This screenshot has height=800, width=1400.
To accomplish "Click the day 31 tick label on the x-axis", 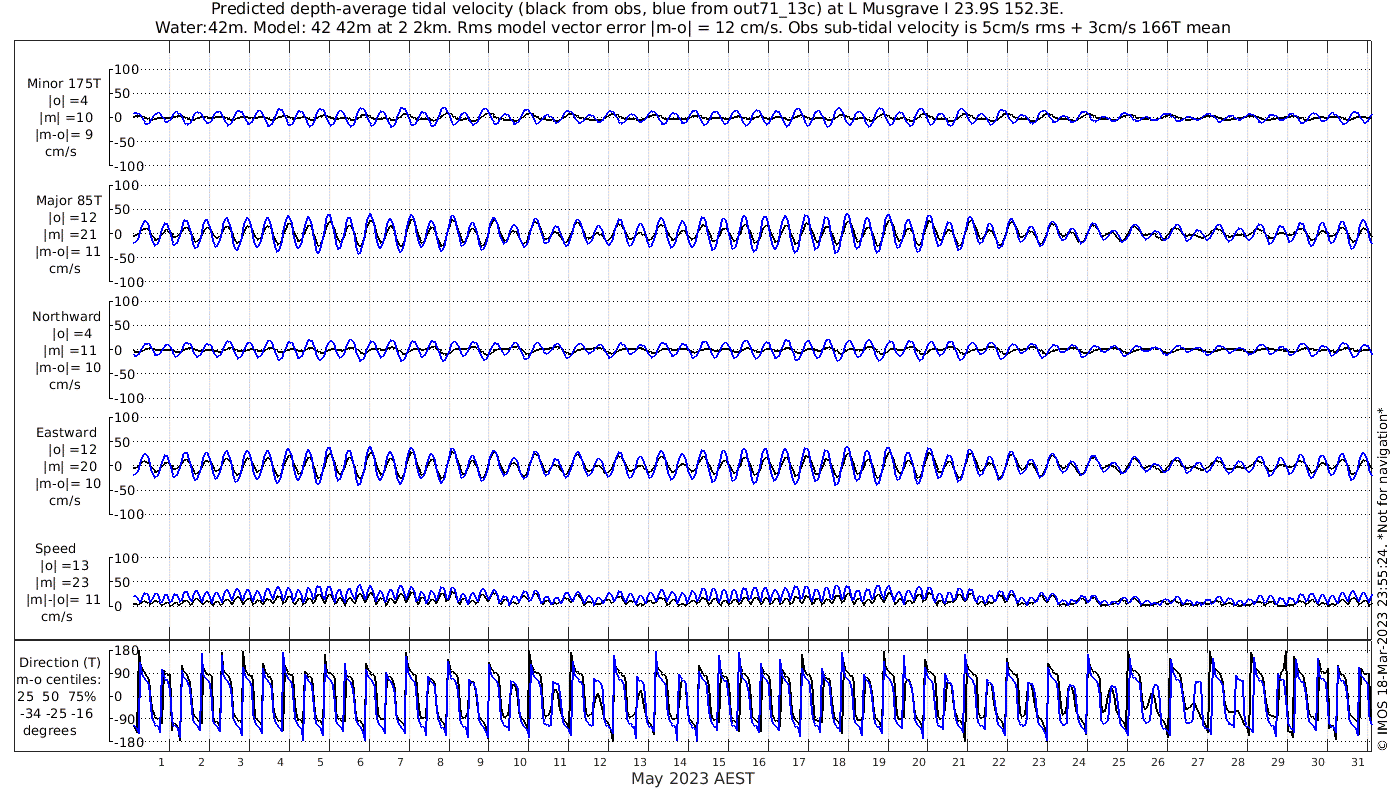I will (x=1358, y=762).
